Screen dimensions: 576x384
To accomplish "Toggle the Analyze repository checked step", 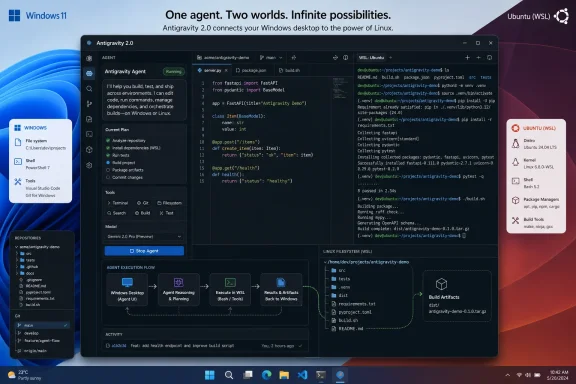I will (126, 141).
